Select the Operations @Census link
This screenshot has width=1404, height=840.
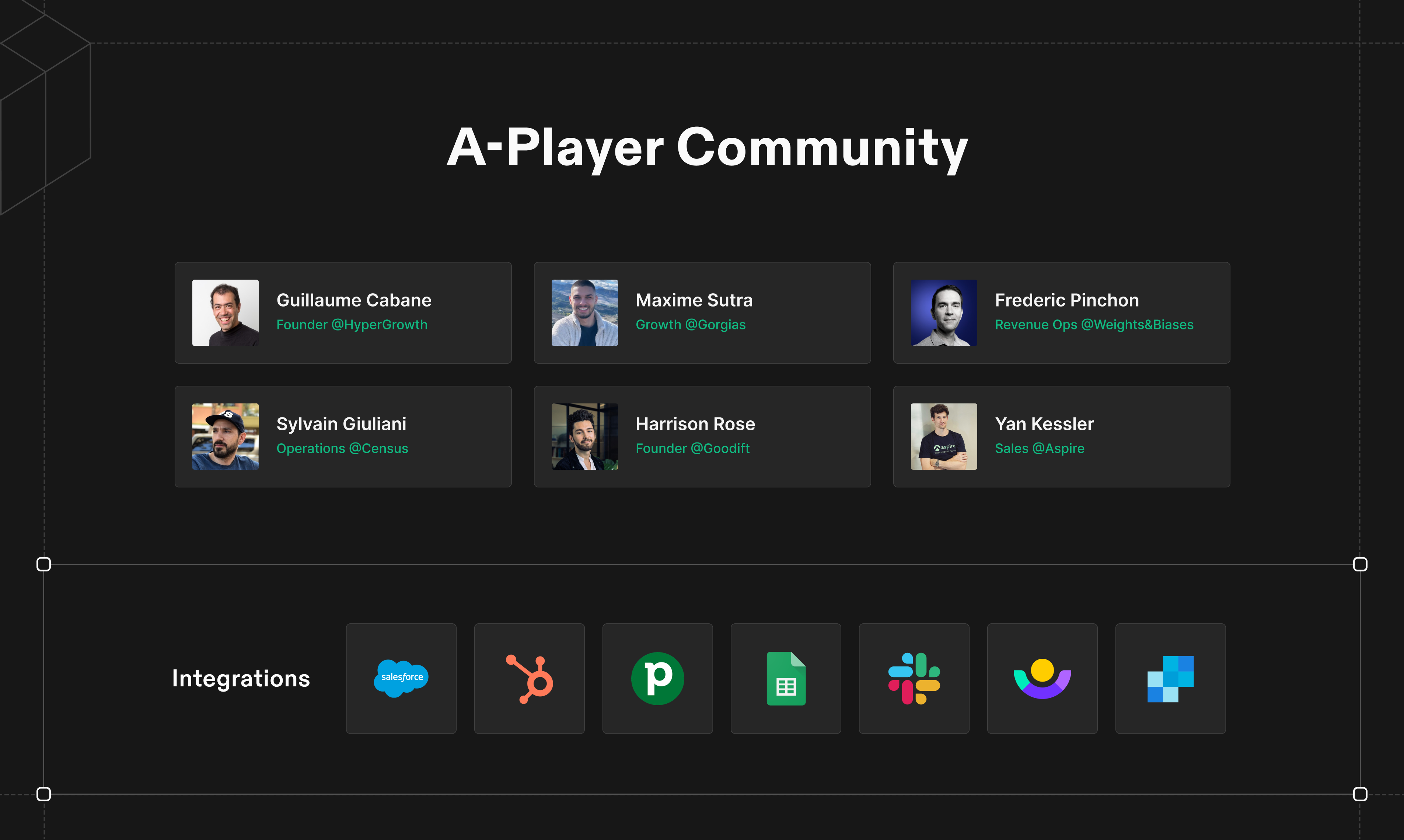342,448
